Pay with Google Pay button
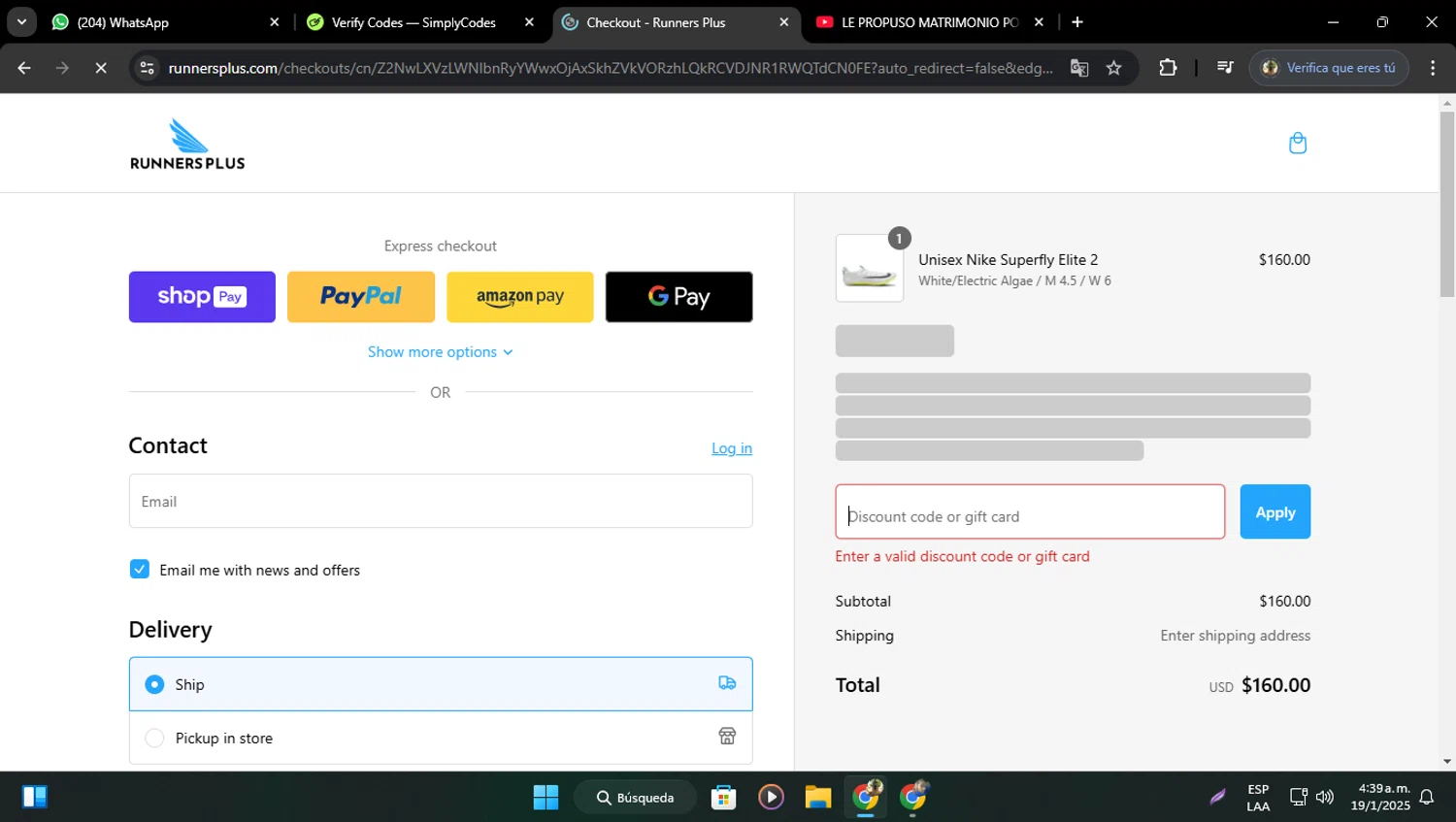1456x822 pixels. (679, 297)
